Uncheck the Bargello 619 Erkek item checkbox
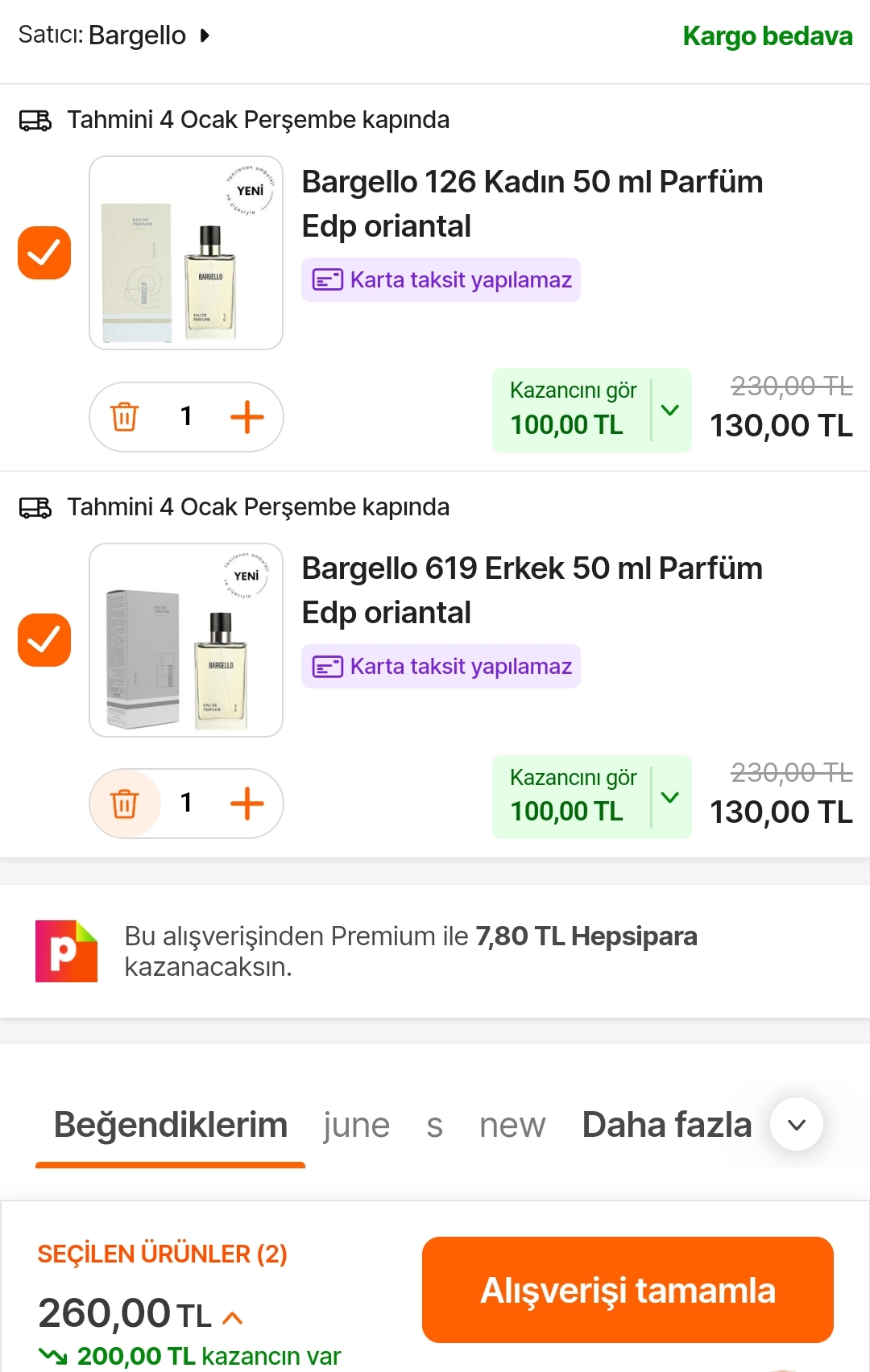The height and width of the screenshot is (1372, 870). (x=44, y=640)
